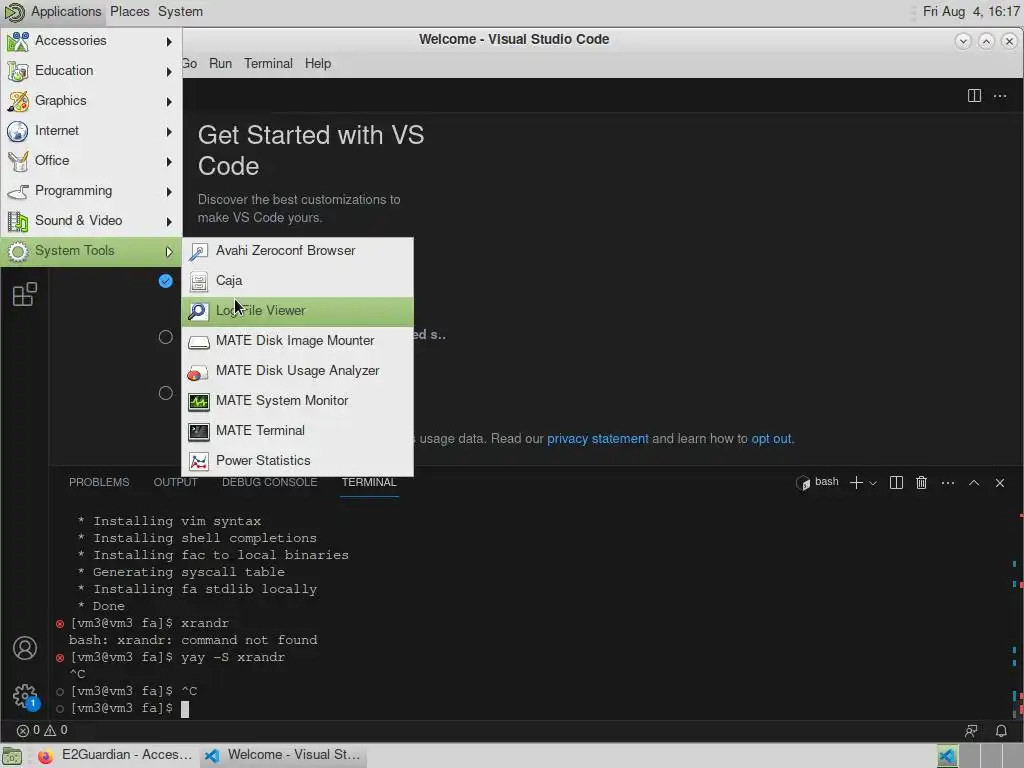Switch to the DEBUG CONSOLE tab
The width and height of the screenshot is (1024, 768).
coord(269,482)
